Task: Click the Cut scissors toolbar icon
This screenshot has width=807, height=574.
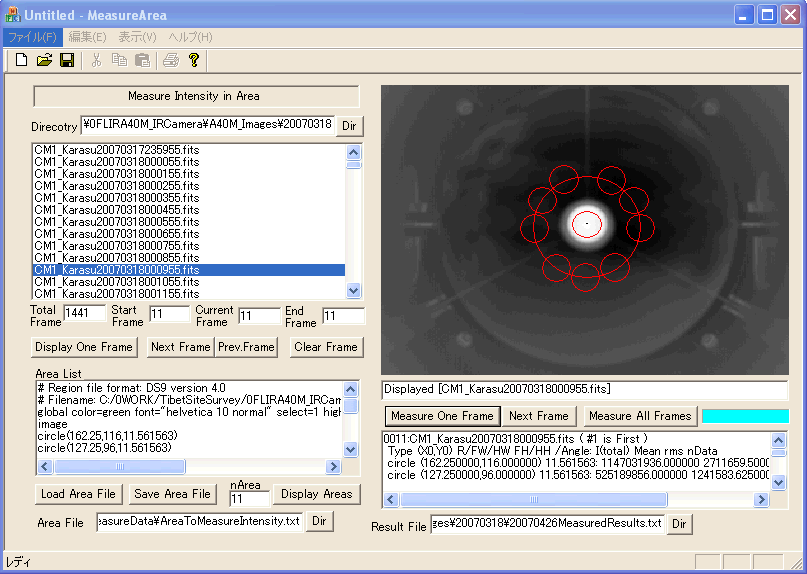Action: coord(96,60)
